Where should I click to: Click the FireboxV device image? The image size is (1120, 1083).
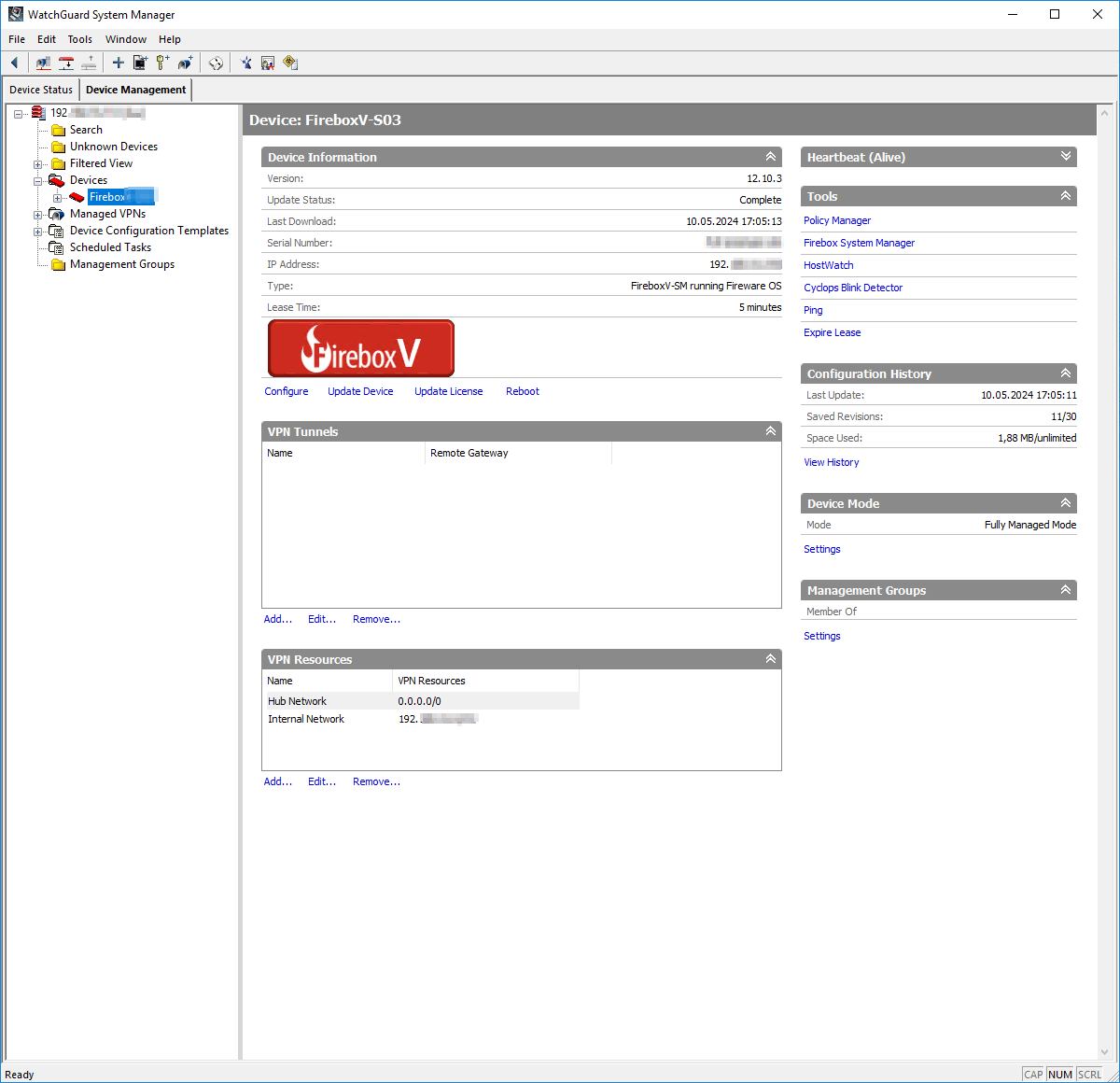[361, 347]
